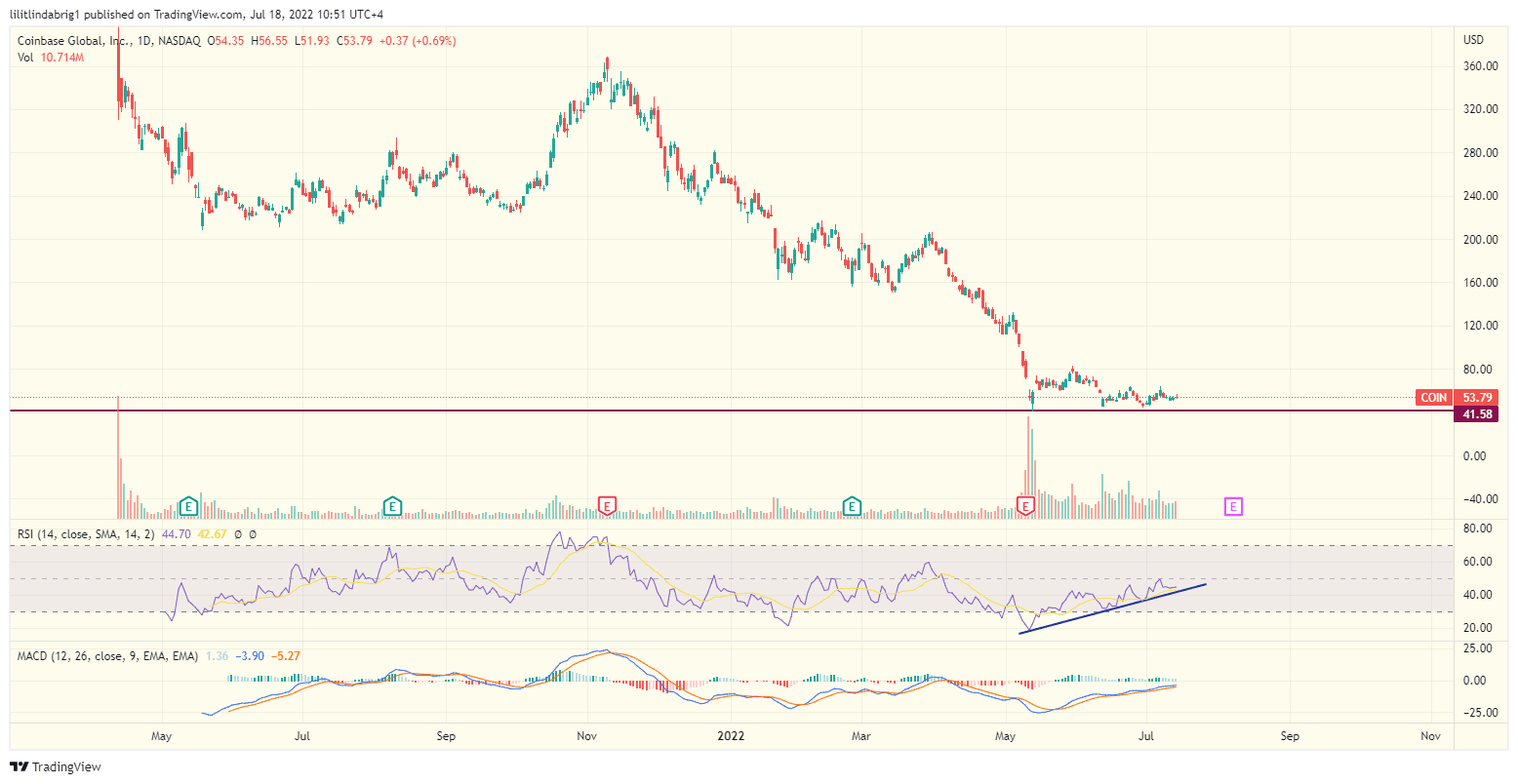Viewport: 1518px width, 784px height.
Task: Hide the RSI SMA line via second eye icon
Action: coord(253,534)
